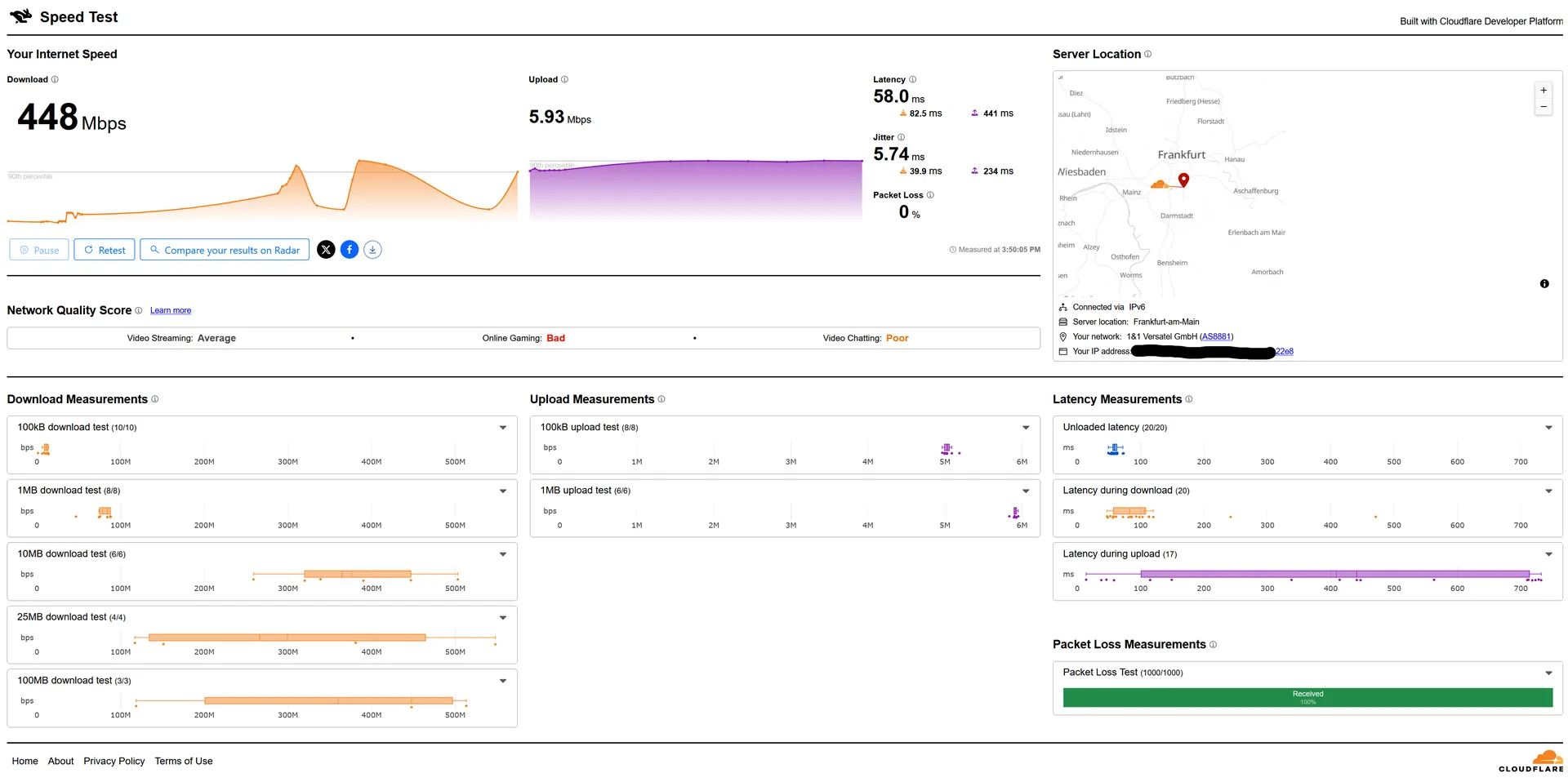This screenshot has width=1568, height=782.
Task: Show Packet Loss info icon
Action: click(930, 195)
